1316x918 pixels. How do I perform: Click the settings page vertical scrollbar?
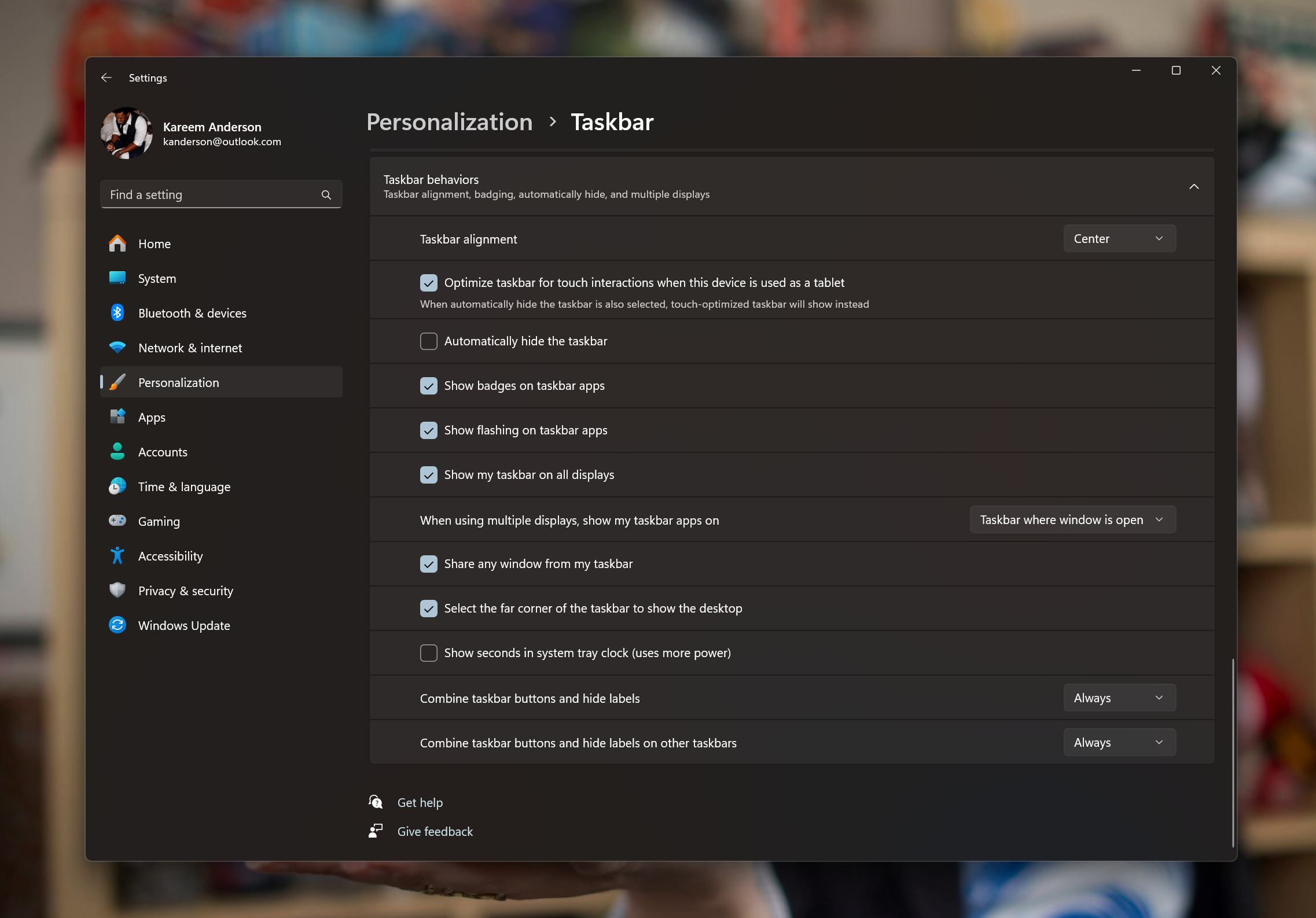point(1233,752)
